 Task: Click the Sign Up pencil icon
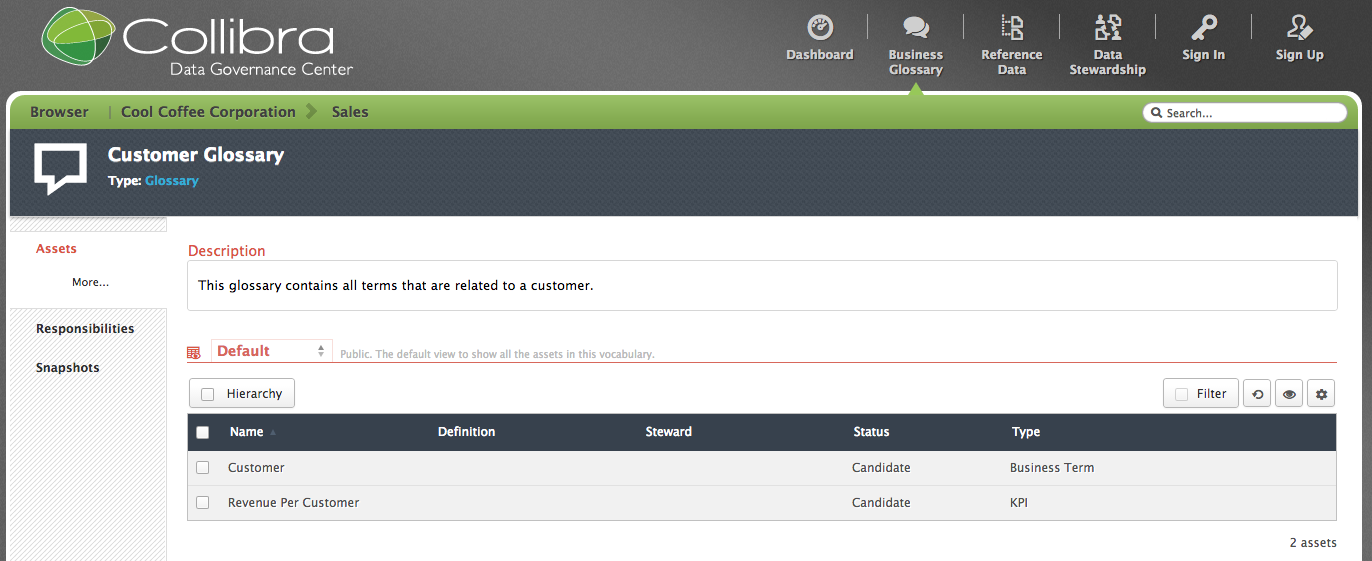coord(1299,27)
